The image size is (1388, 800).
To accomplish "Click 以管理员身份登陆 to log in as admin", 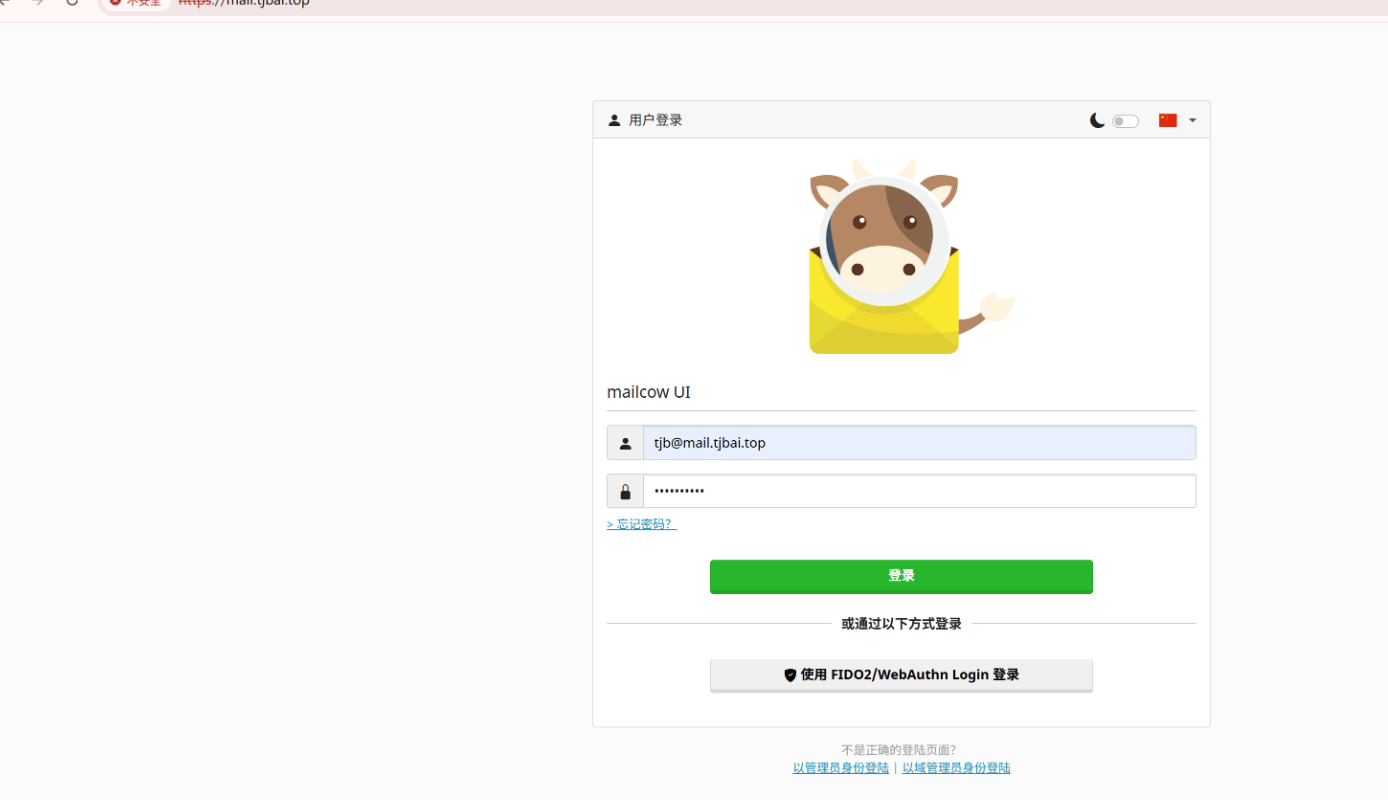I will [x=840, y=767].
